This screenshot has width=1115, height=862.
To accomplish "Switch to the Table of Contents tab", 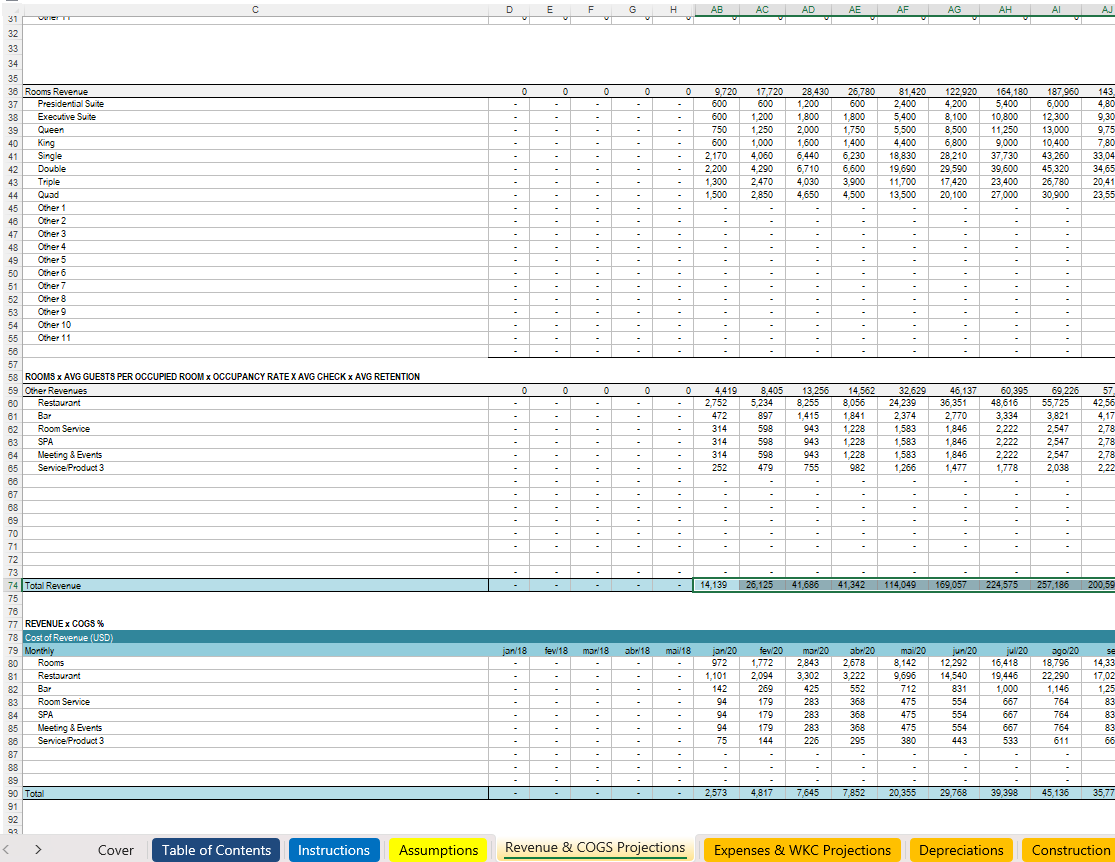I will click(x=216, y=850).
